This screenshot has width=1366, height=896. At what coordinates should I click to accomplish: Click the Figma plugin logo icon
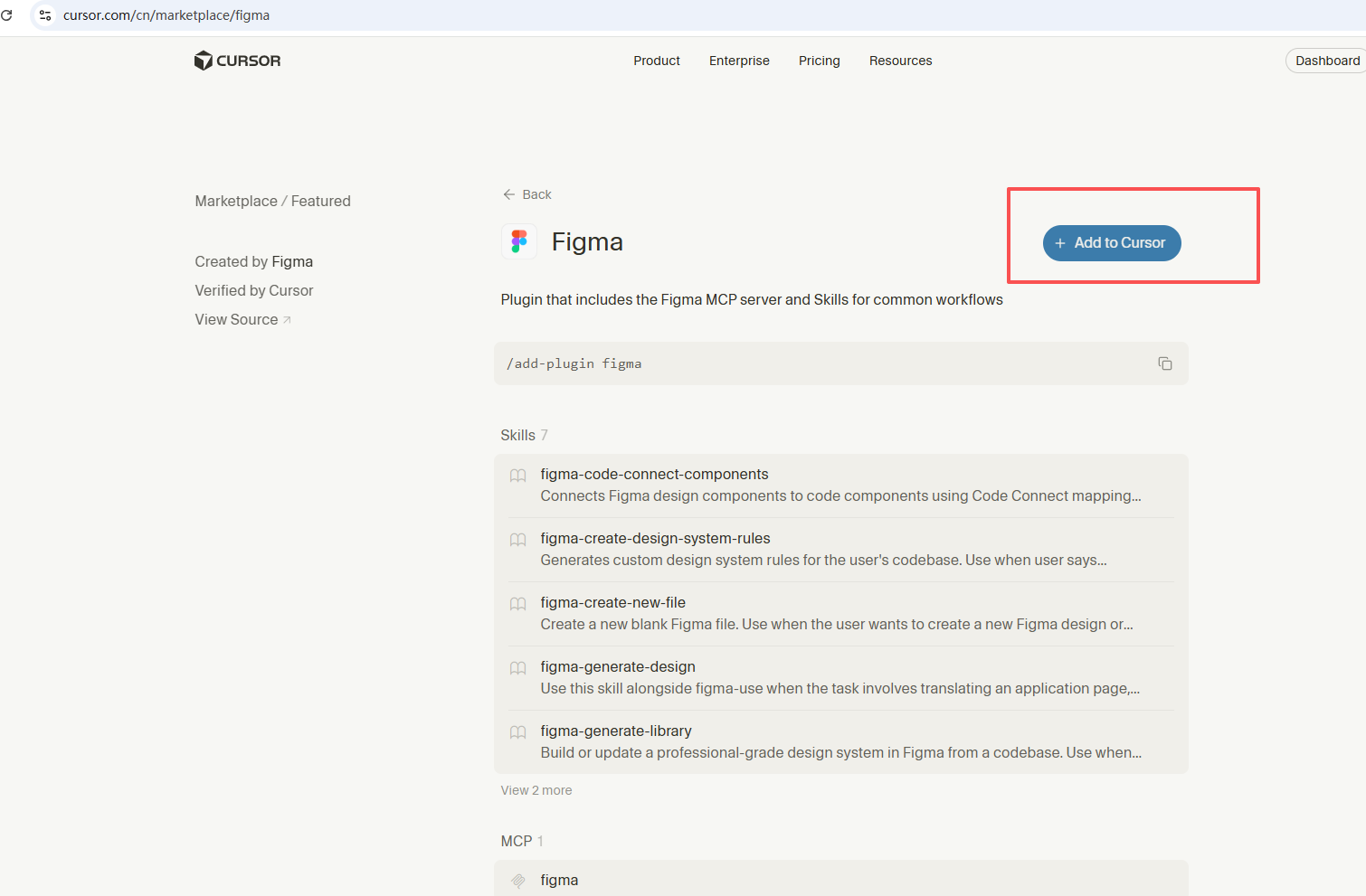tap(519, 241)
